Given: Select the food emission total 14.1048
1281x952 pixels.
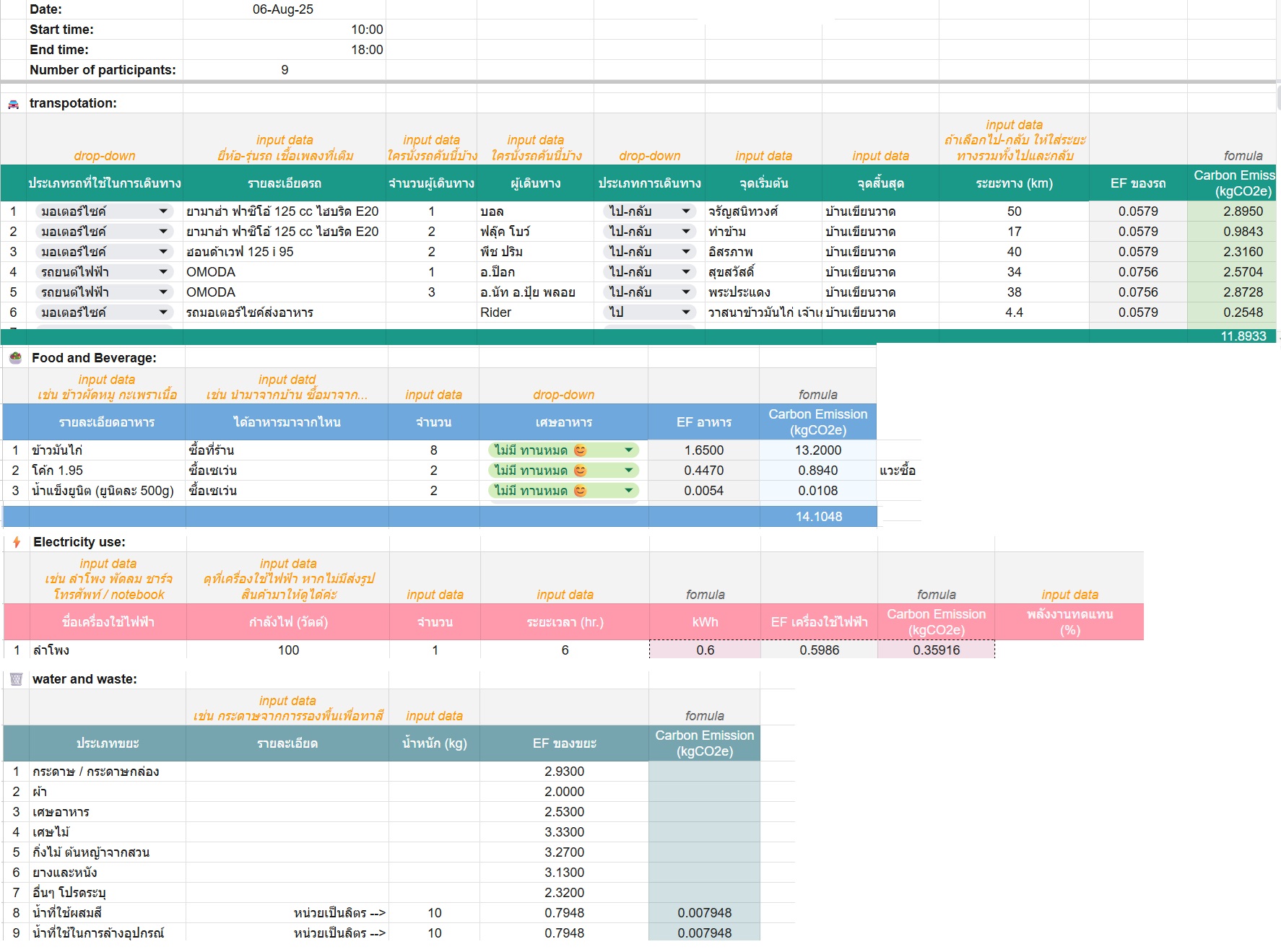Looking at the screenshot, I should pos(818,517).
